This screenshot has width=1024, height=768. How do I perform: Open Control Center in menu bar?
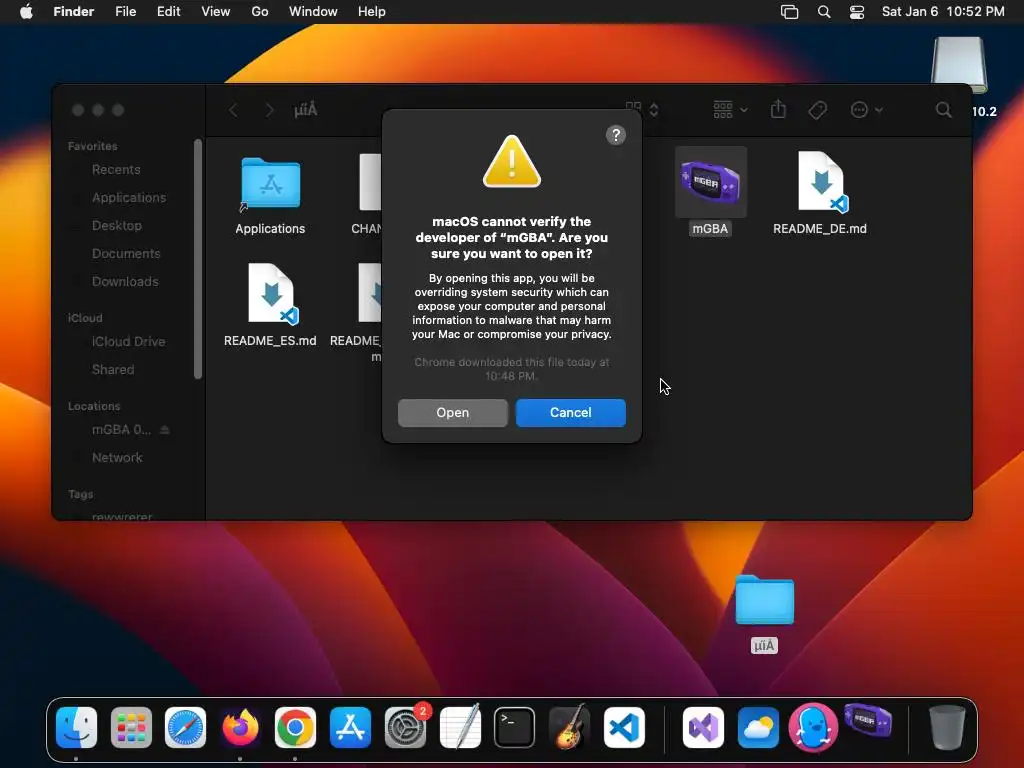click(x=857, y=12)
